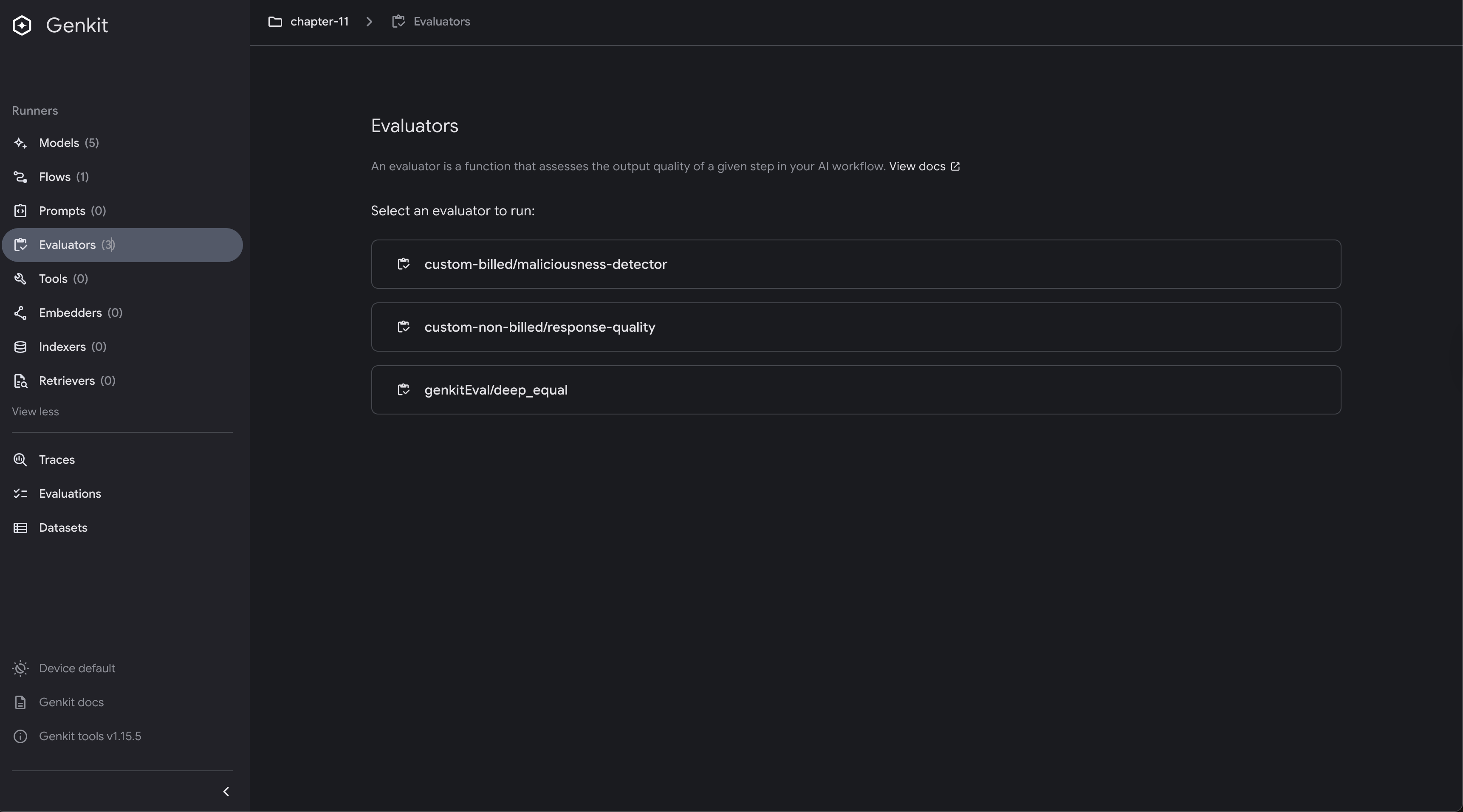
Task: Click the Genkit tools version info icon
Action: tap(20, 736)
